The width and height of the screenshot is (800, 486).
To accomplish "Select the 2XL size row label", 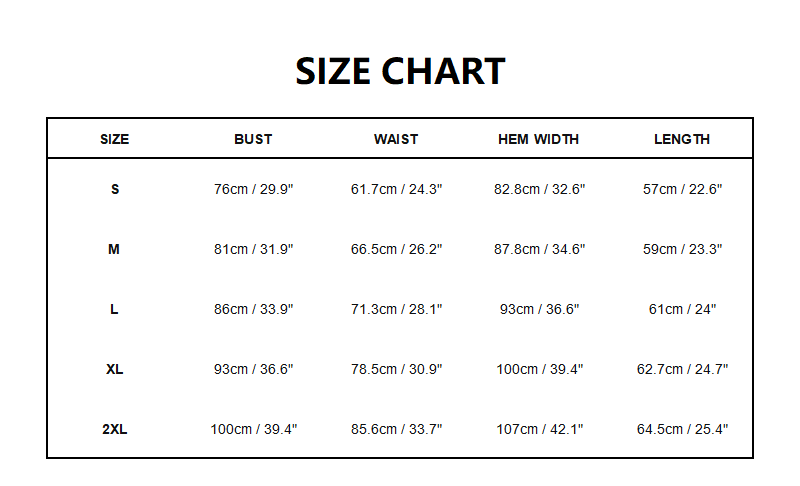I will 115,429.
